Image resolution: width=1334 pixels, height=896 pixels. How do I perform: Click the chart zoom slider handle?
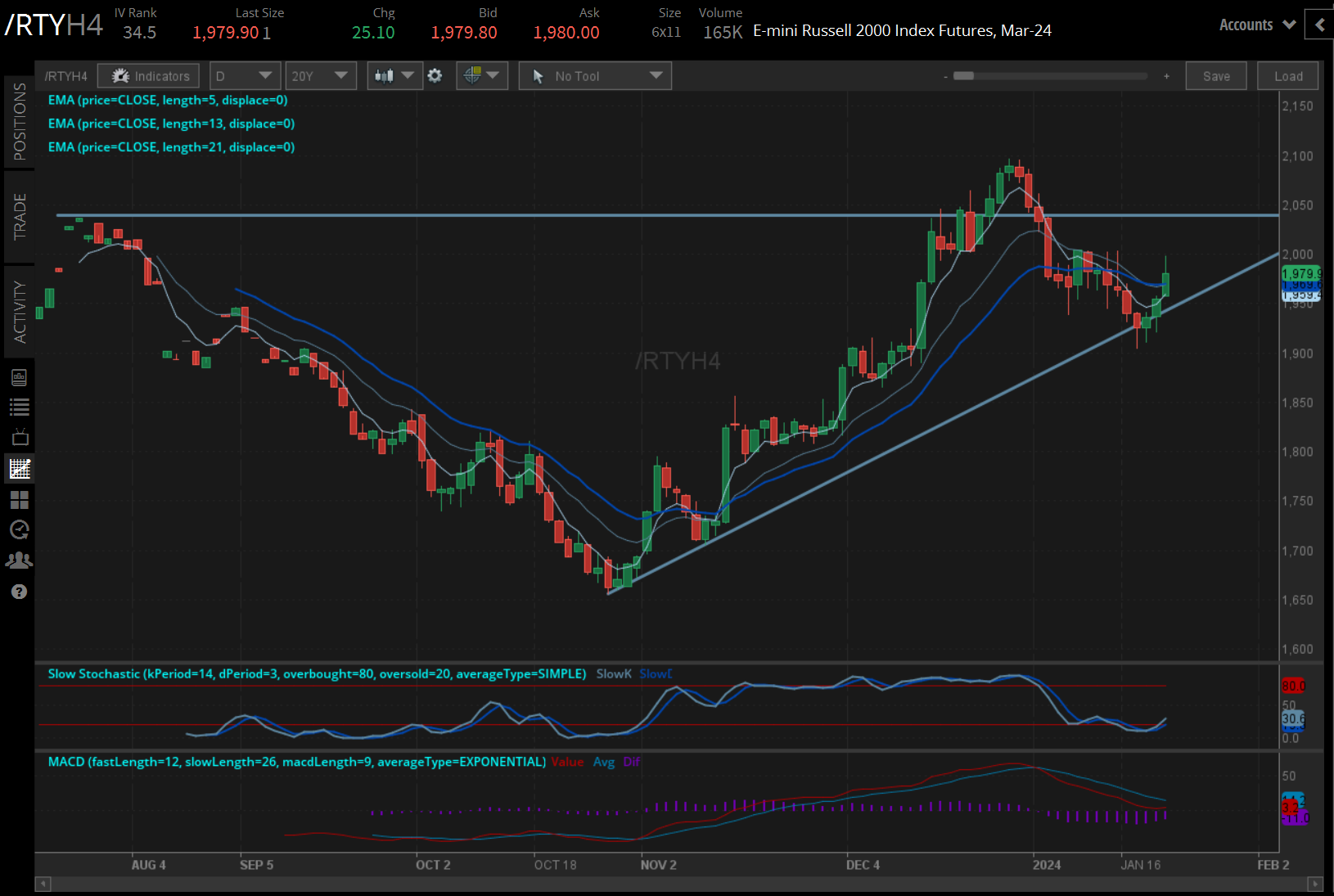coord(964,76)
